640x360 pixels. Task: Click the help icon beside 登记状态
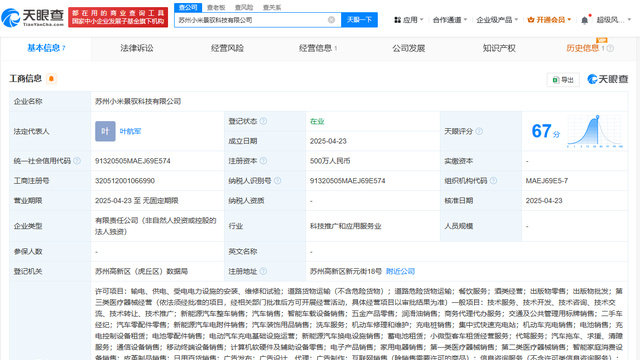point(263,121)
